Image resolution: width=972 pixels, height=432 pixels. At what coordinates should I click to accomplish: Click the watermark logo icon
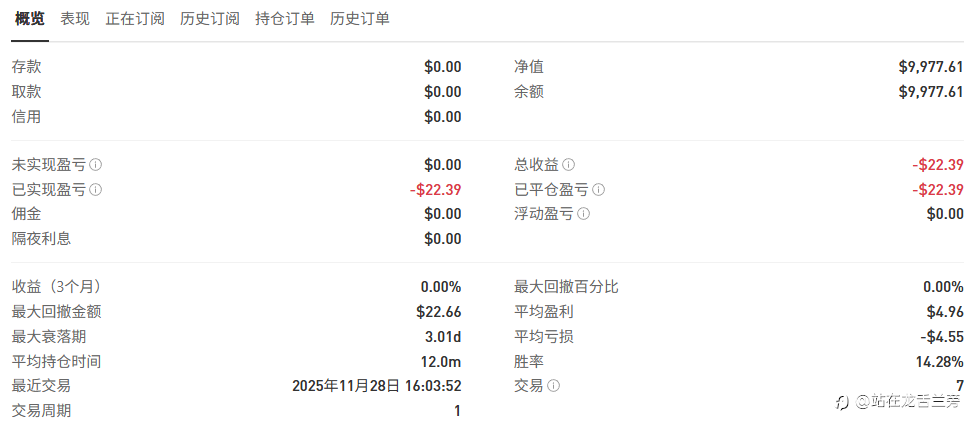(x=841, y=402)
